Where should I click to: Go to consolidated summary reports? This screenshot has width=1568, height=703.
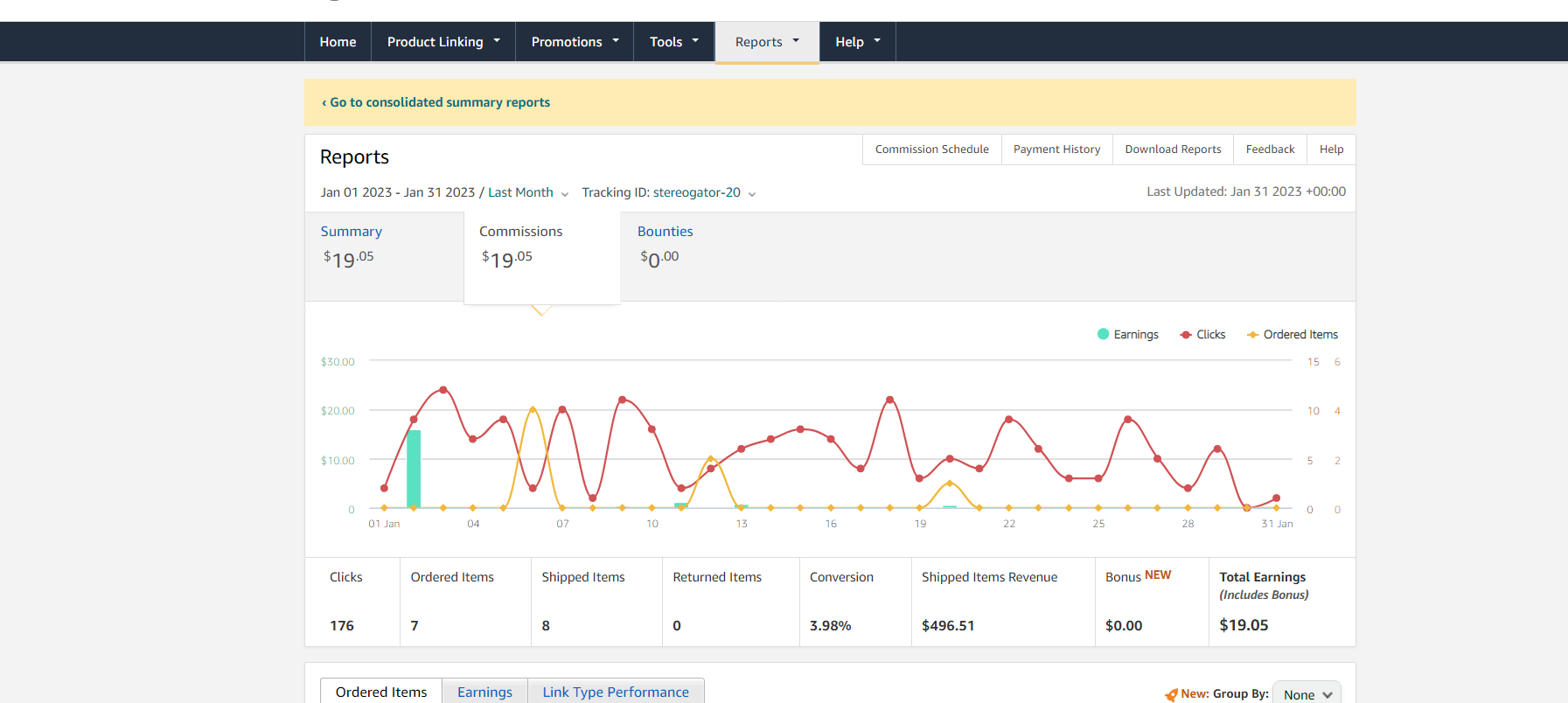click(x=436, y=102)
